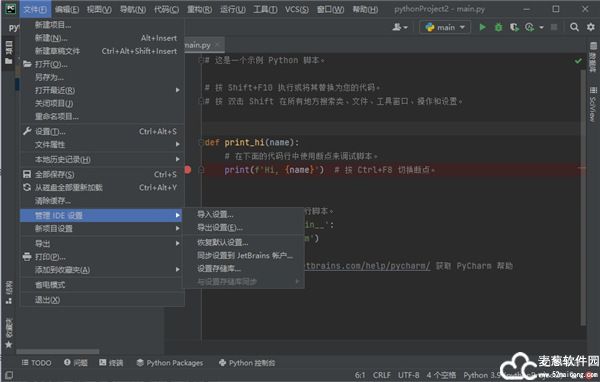600x382 pixels.
Task: Select 新建项目... from File menu
Action: point(102,25)
